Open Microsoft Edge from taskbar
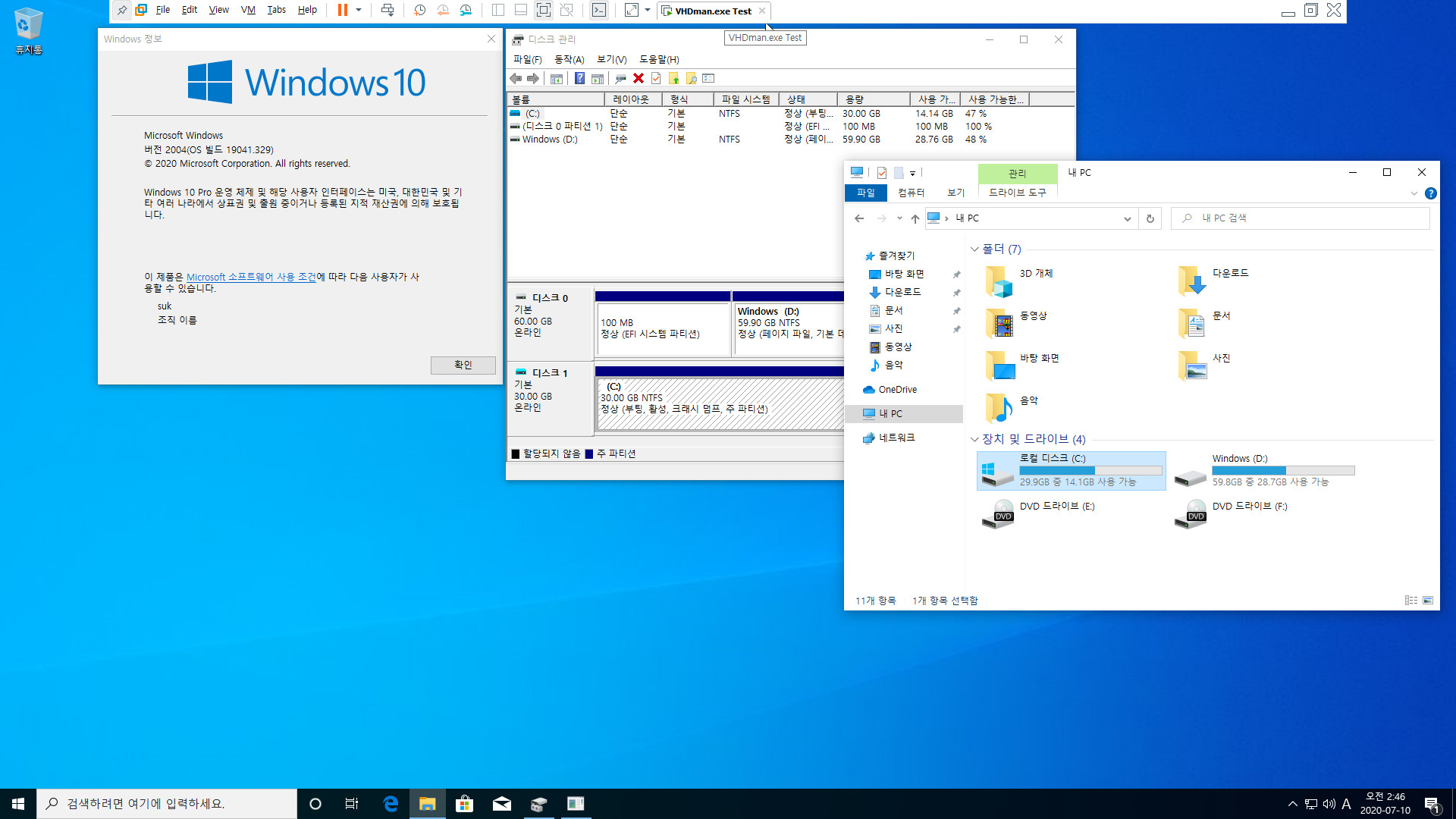The width and height of the screenshot is (1456, 819). click(391, 804)
